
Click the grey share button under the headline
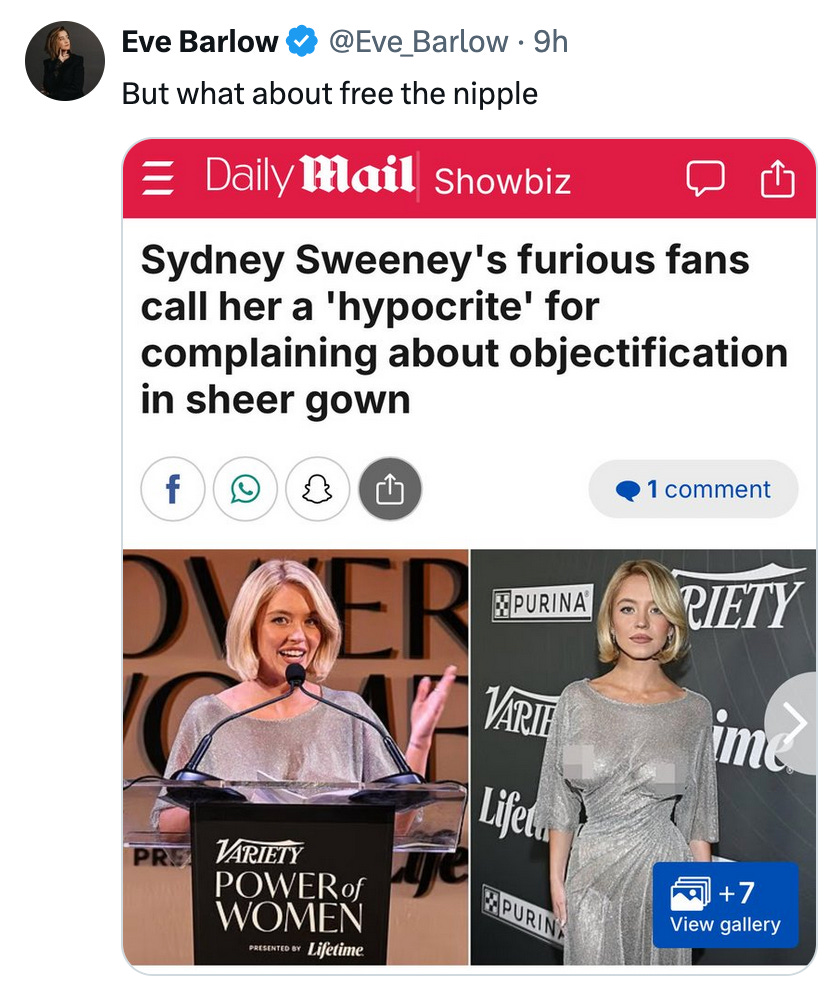390,489
